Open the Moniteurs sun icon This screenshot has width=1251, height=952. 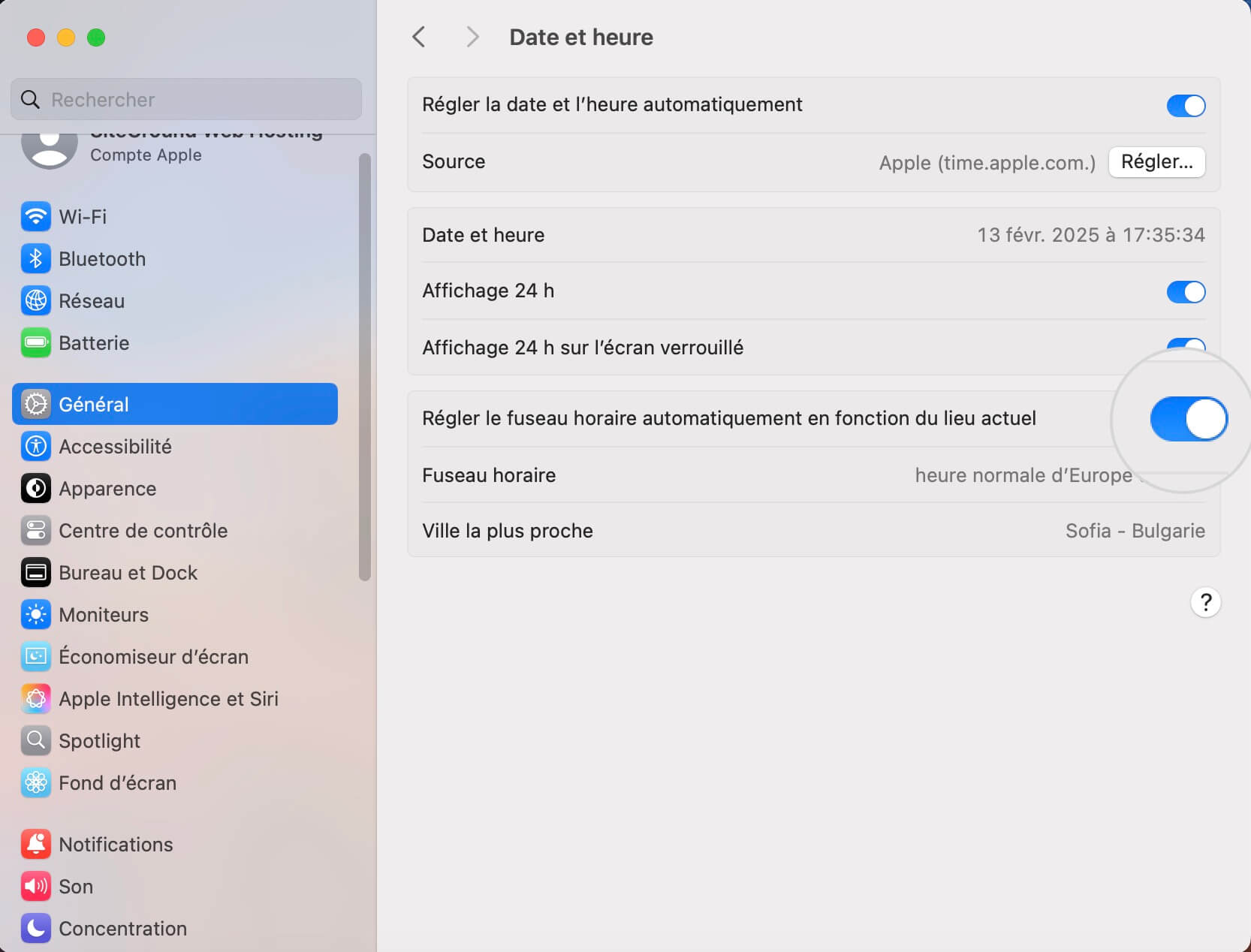point(36,615)
